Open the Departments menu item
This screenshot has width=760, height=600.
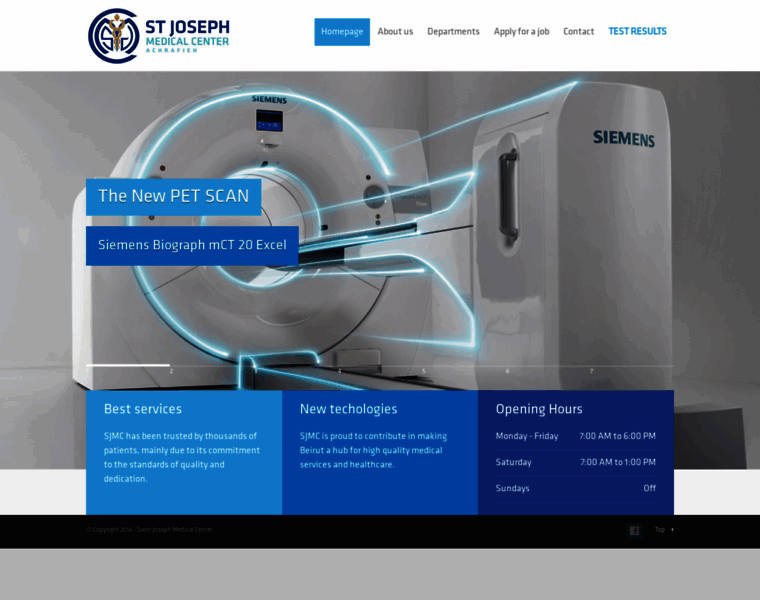point(453,32)
